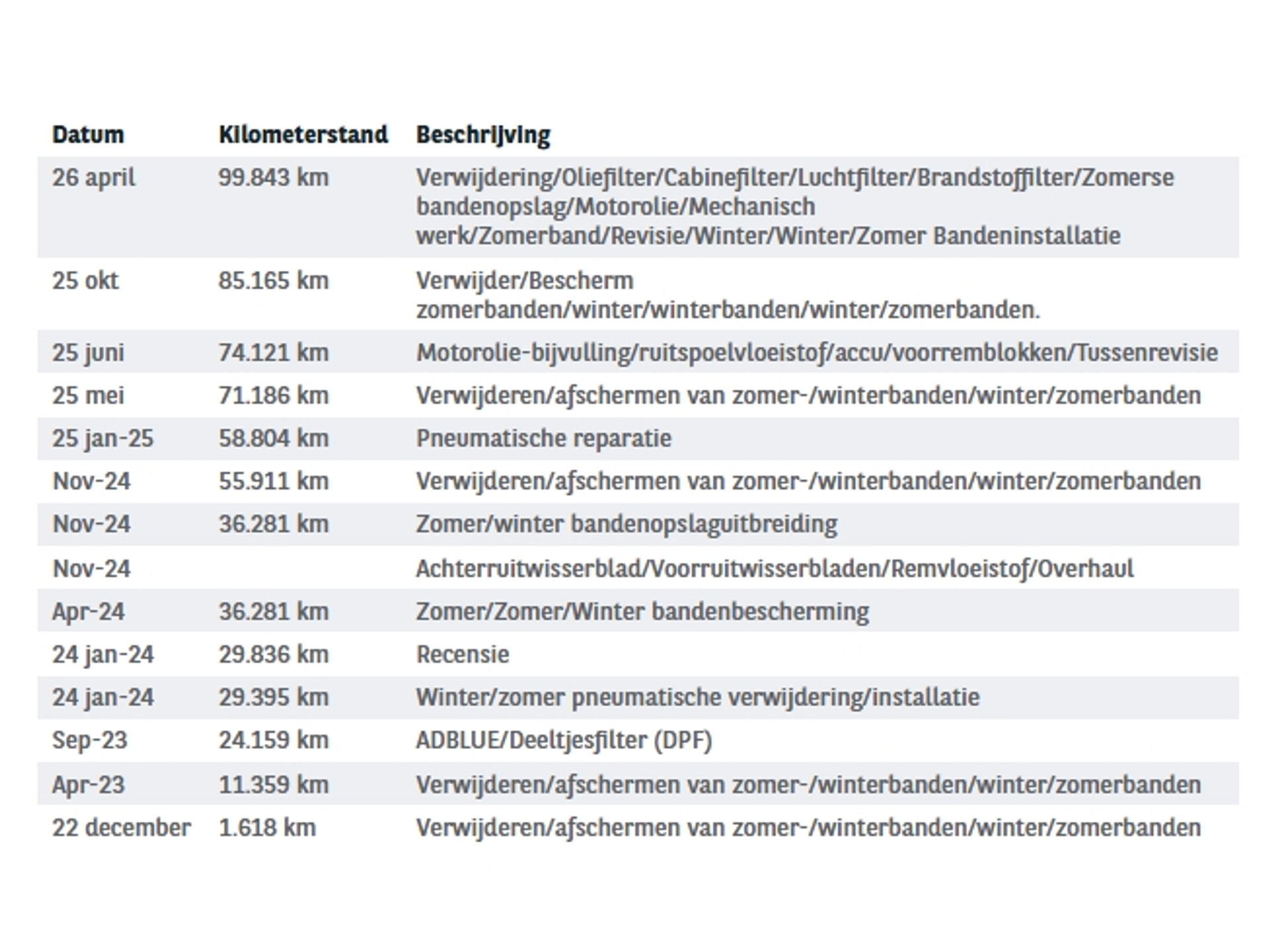Select the Apr-23 date cell
The height and width of the screenshot is (952, 1270).
(x=88, y=785)
